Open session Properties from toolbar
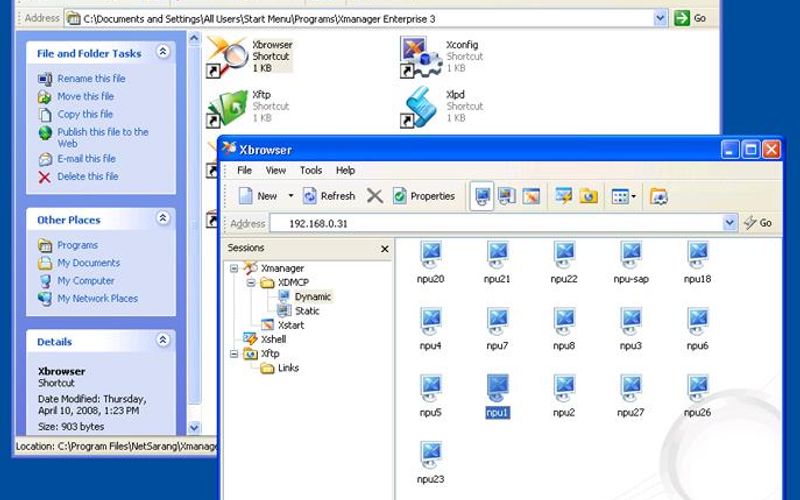Viewport: 800px width, 500px height. pyautogui.click(x=423, y=196)
